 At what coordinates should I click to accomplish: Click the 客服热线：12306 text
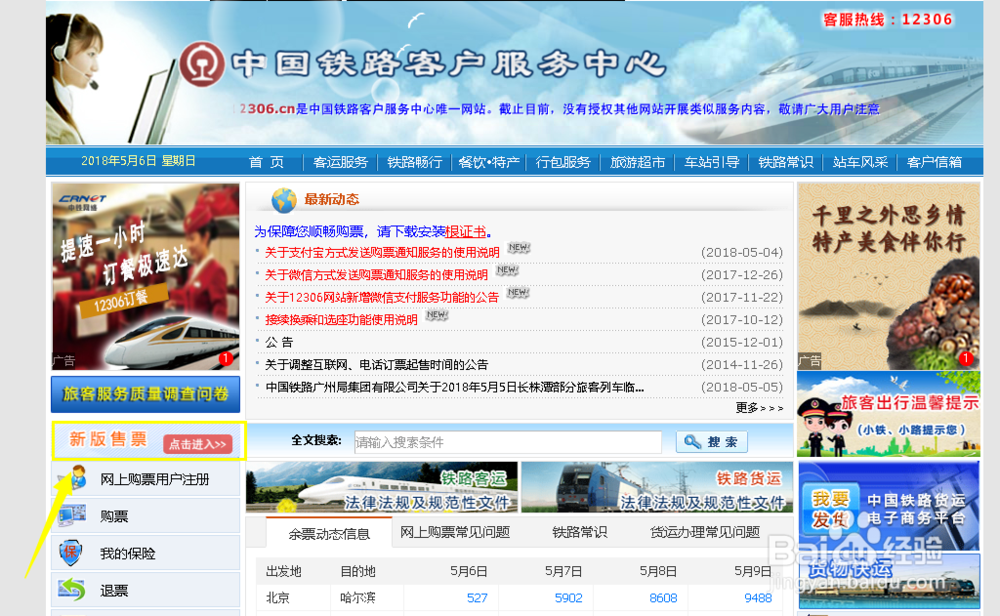click(887, 20)
